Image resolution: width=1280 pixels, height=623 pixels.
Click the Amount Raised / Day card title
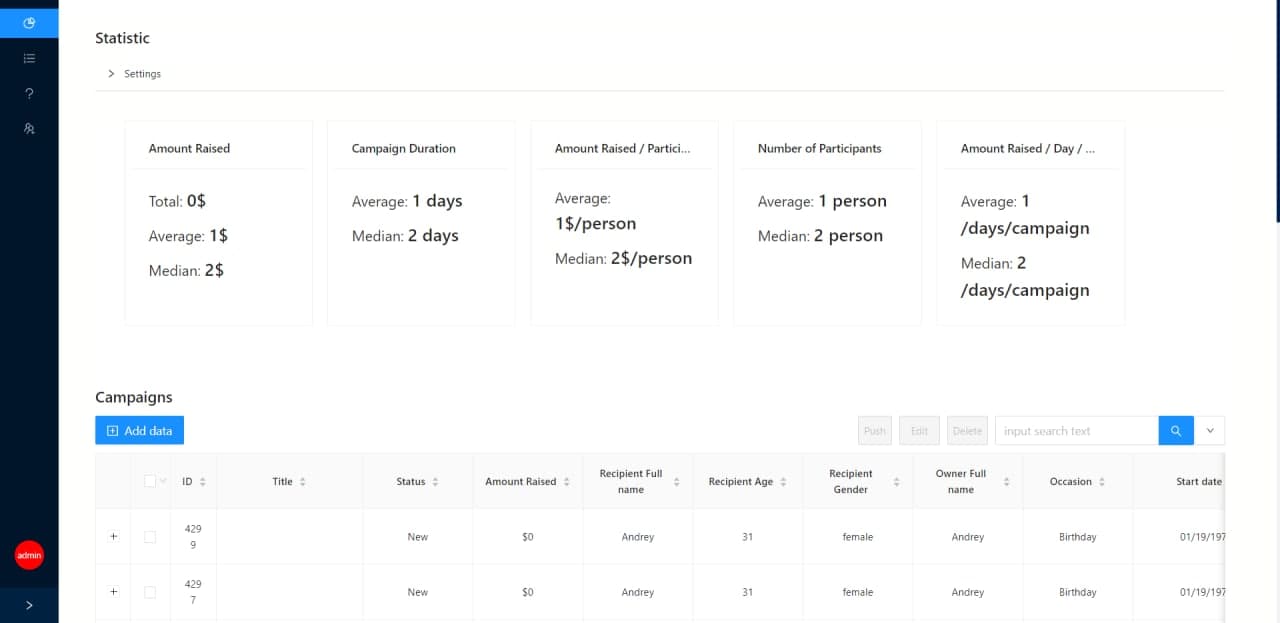tap(1028, 148)
